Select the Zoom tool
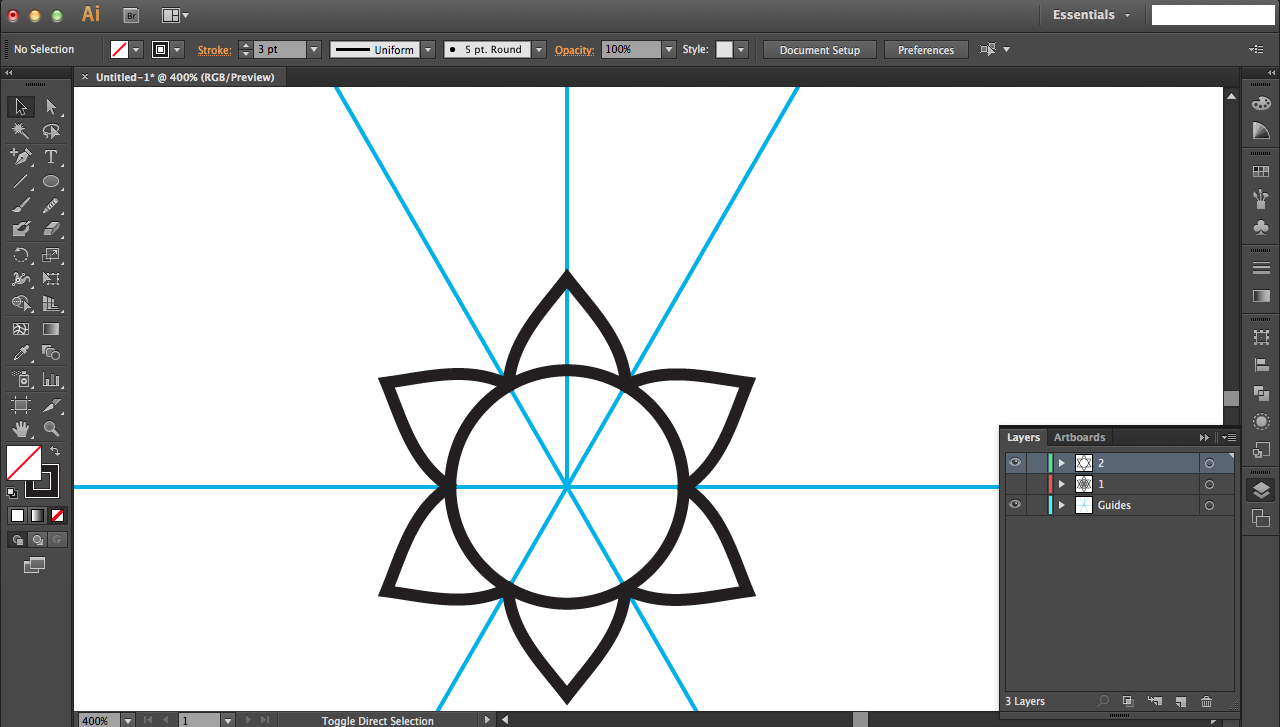1280x727 pixels. coord(51,430)
